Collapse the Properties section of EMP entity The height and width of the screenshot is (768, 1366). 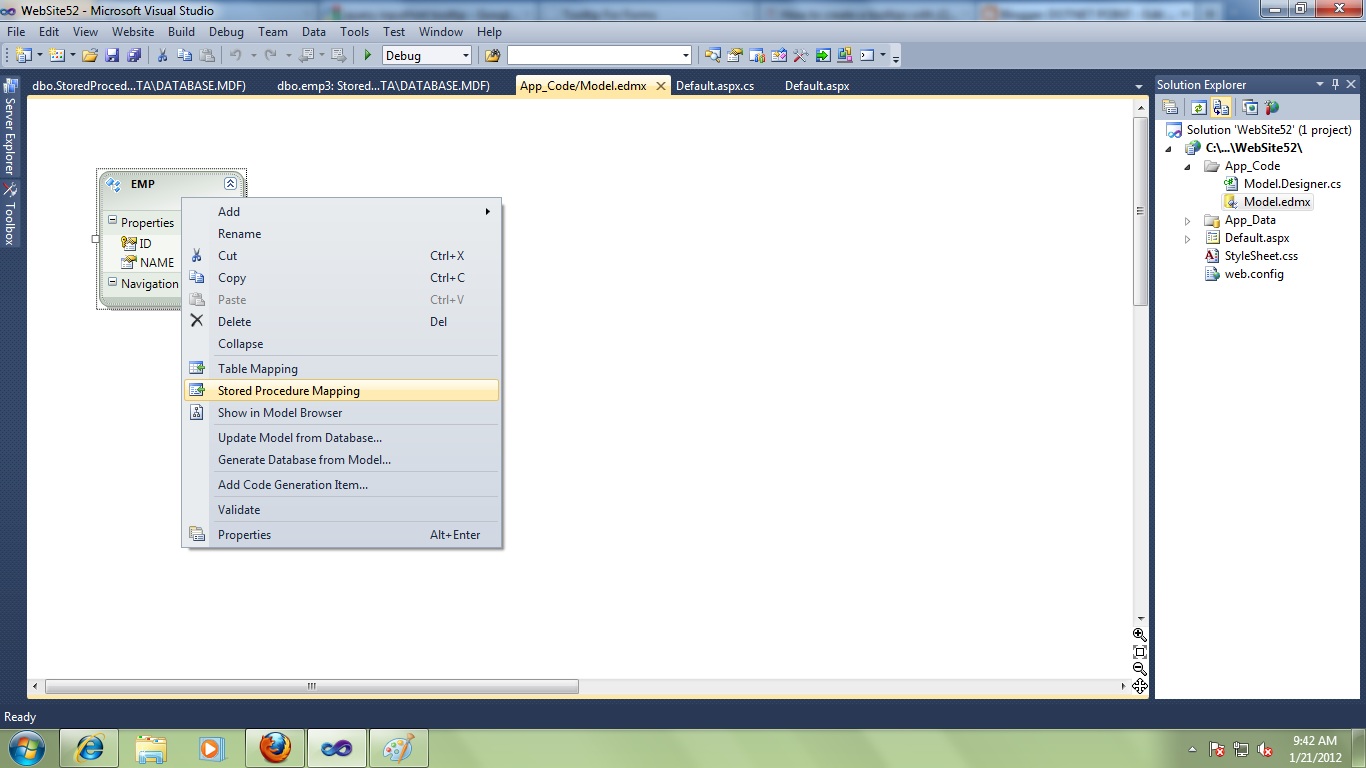click(x=110, y=222)
